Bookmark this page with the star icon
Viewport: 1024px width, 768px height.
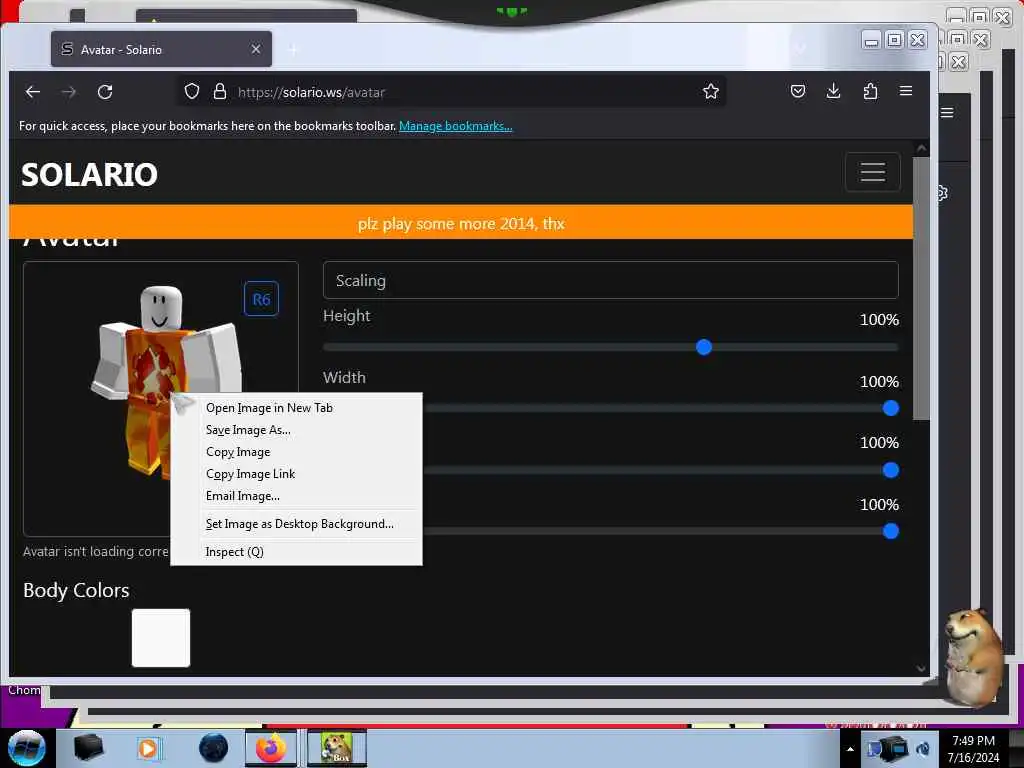pyautogui.click(x=711, y=91)
